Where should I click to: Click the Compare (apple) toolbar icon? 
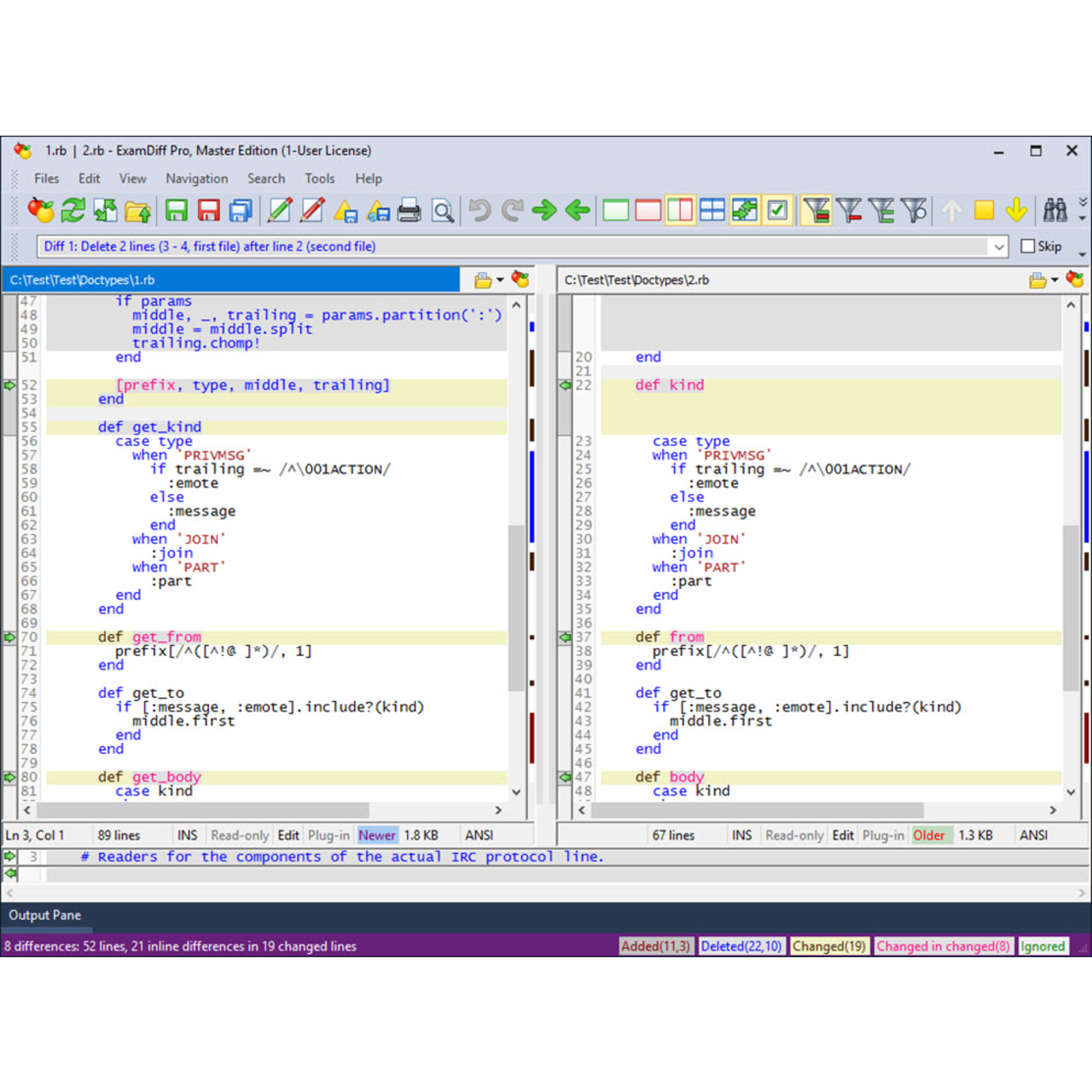click(40, 210)
